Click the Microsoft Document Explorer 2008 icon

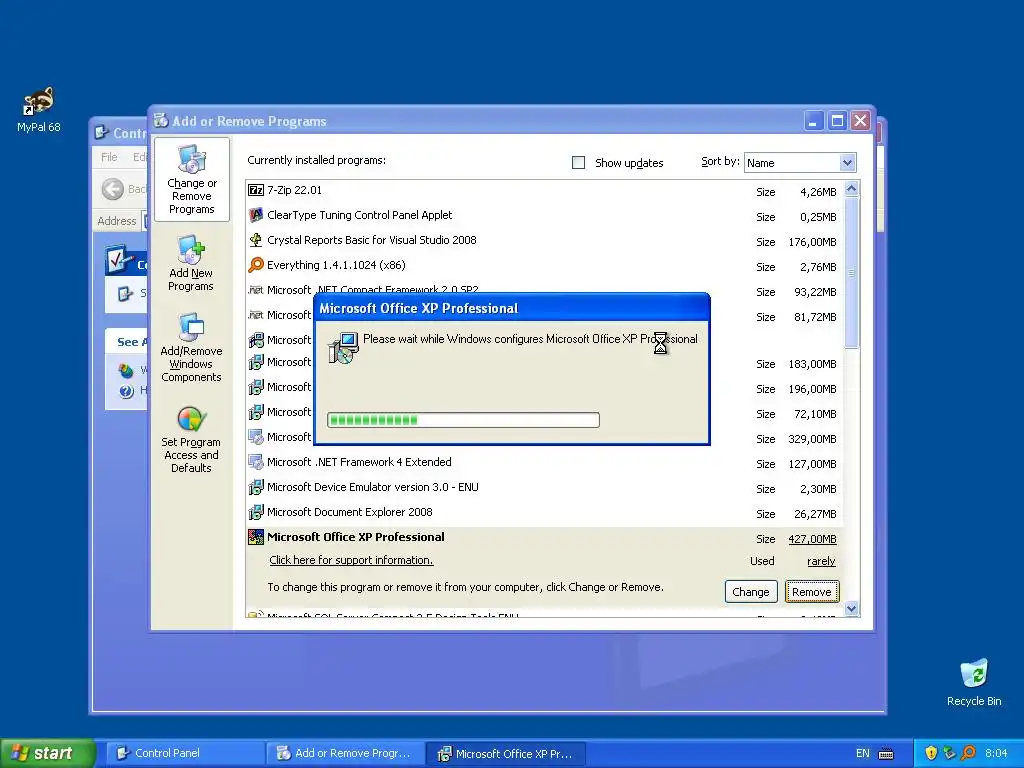point(256,512)
